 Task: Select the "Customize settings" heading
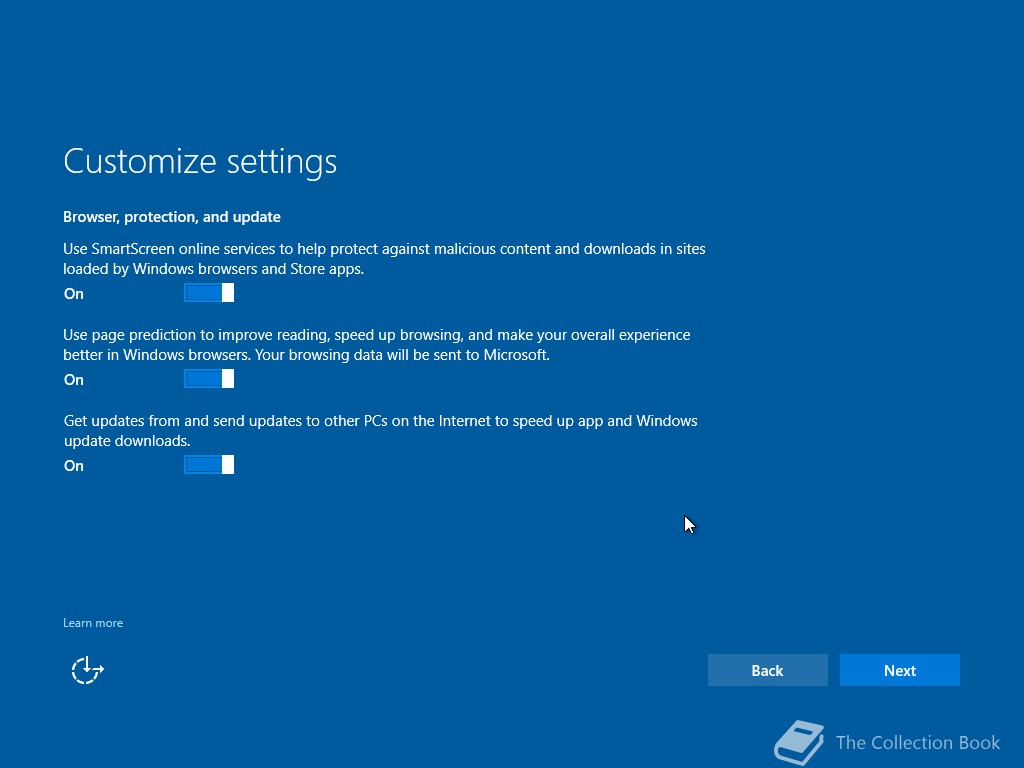pyautogui.click(x=200, y=161)
